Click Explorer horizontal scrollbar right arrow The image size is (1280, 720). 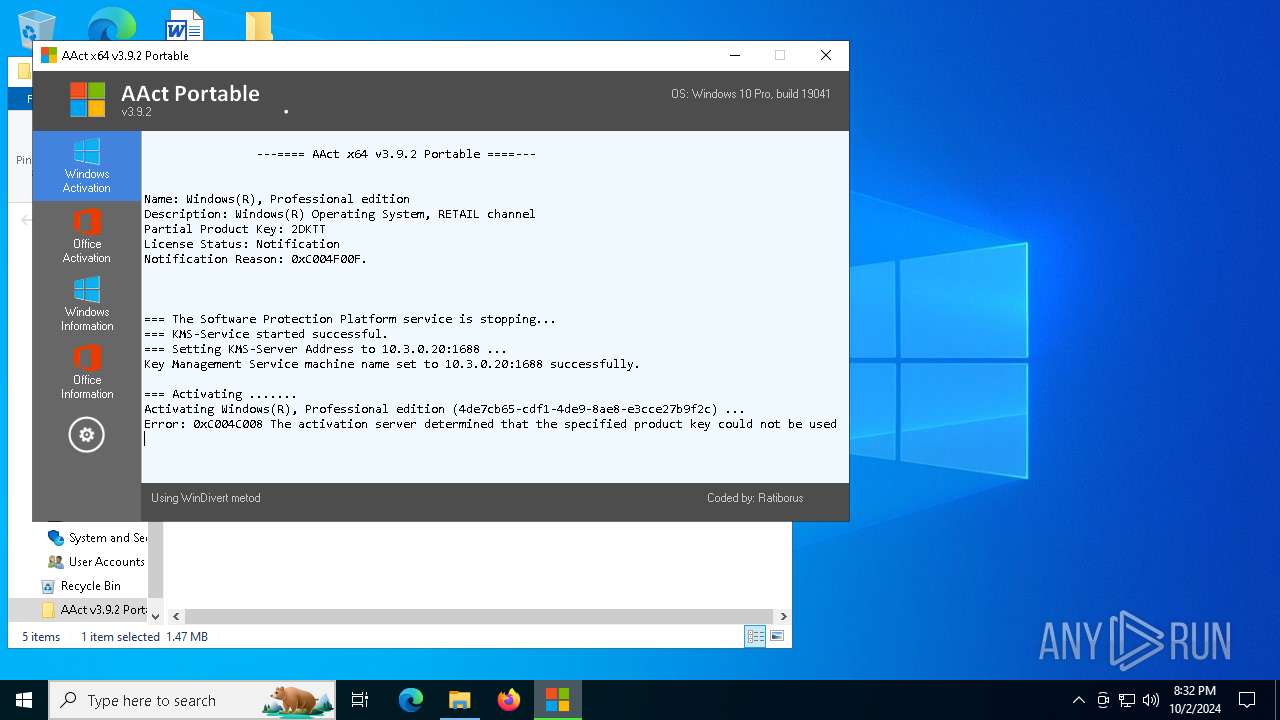click(783, 617)
